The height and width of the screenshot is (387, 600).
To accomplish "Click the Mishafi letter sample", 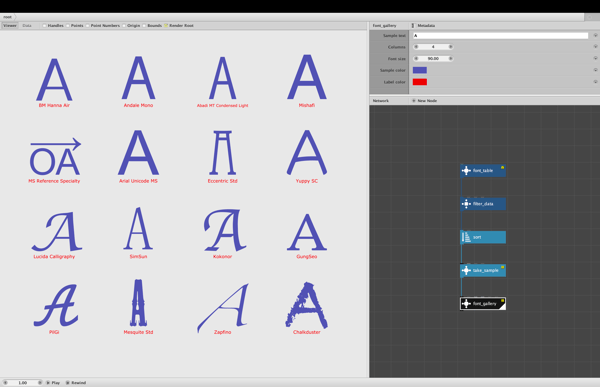I will click(x=307, y=77).
